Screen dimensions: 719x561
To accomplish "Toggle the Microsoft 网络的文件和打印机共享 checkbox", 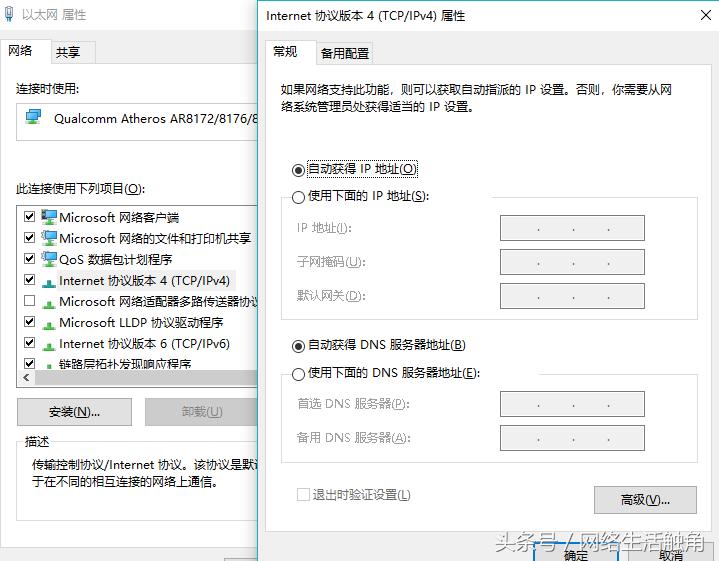I will (29, 237).
